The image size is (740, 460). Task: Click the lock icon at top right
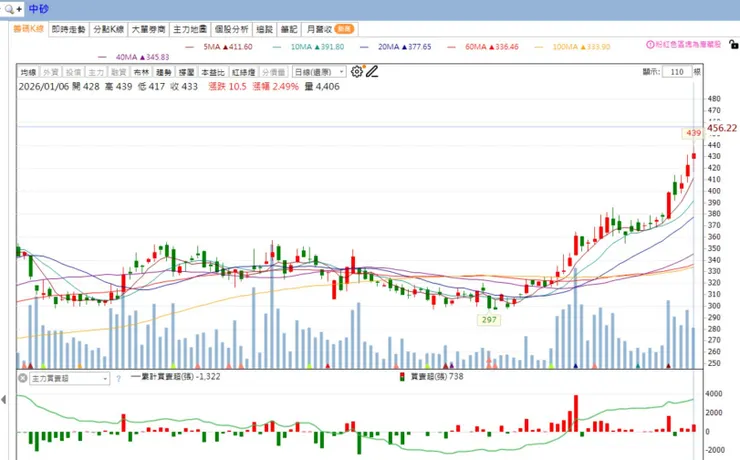click(733, 44)
